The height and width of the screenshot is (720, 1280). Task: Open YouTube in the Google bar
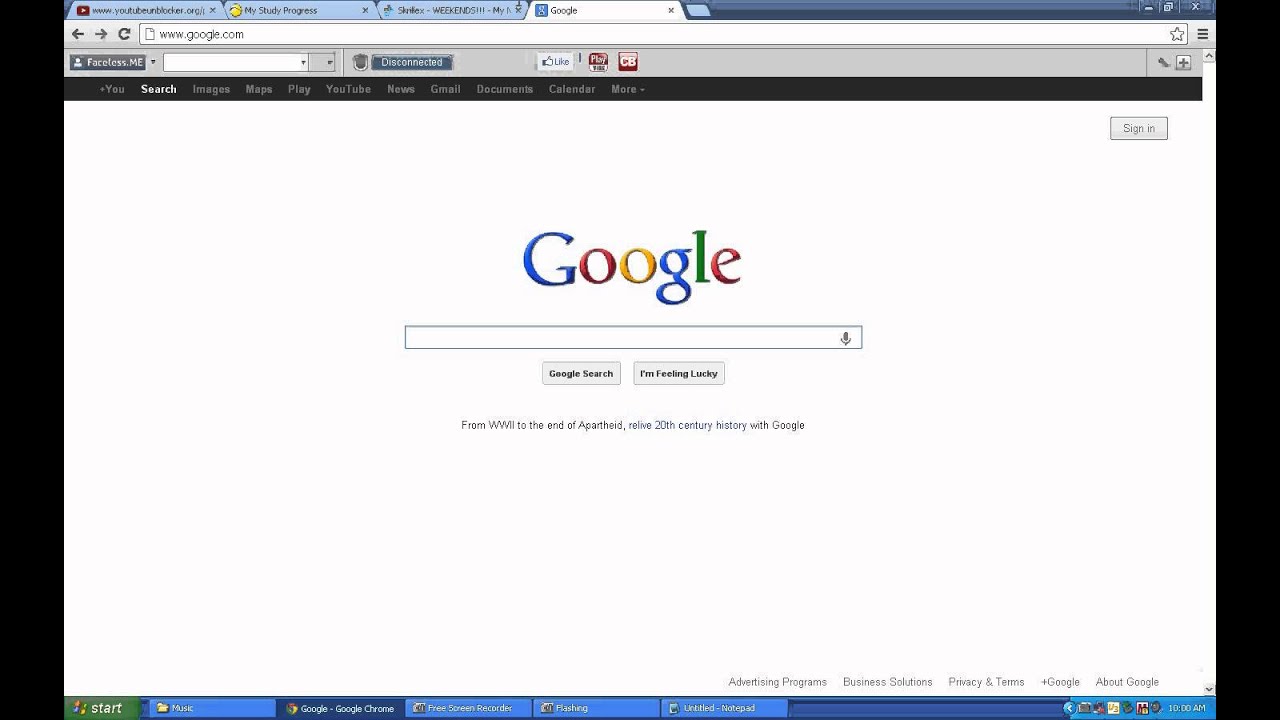tap(348, 89)
